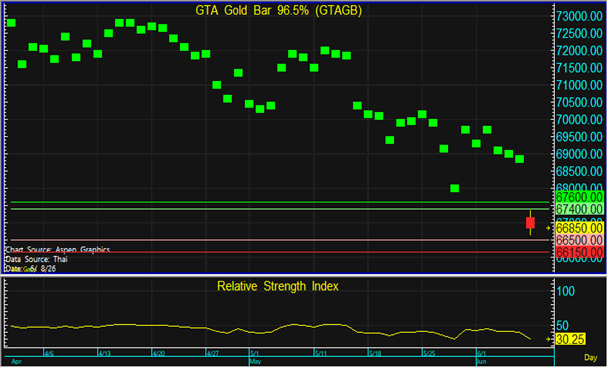Click the 4/13 date marker
Screen dimensions: 608x368
[x=105, y=354]
